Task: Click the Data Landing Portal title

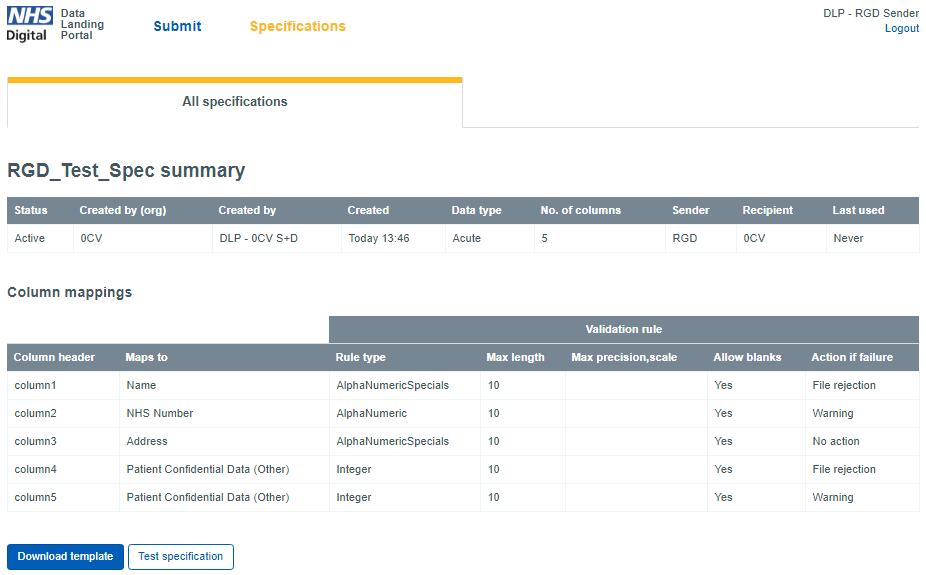Action: click(x=82, y=24)
